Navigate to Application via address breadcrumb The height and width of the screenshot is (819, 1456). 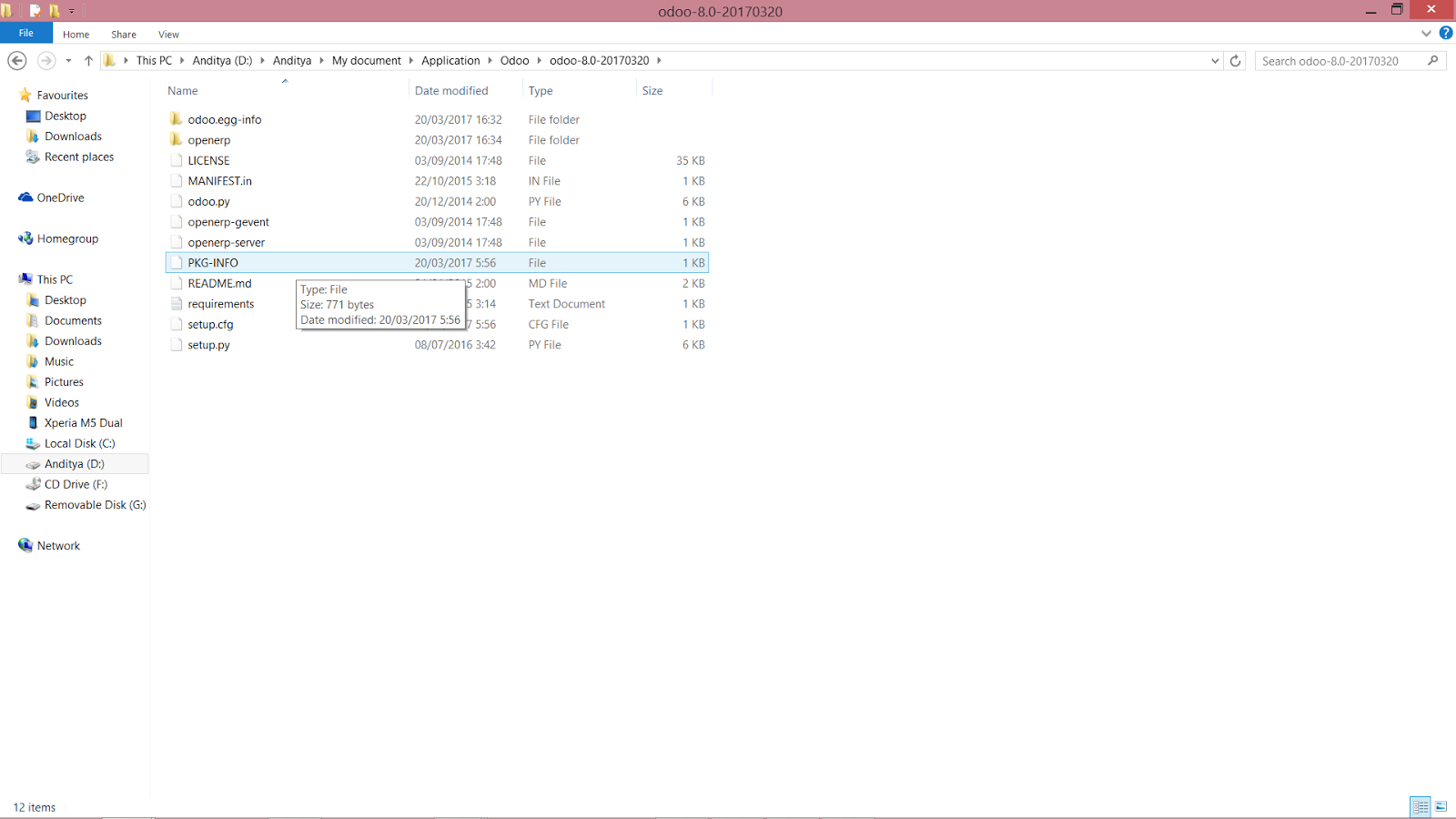tap(450, 61)
